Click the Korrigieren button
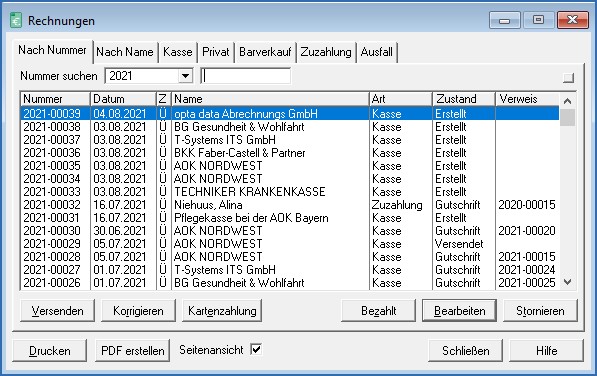The width and height of the screenshot is (597, 376). (138, 311)
